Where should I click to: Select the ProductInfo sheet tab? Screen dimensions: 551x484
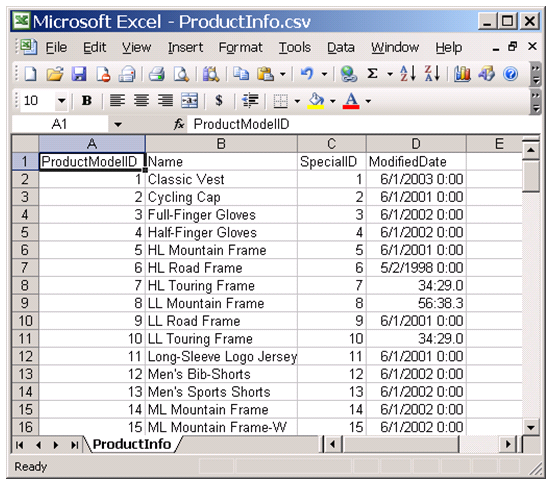click(x=132, y=444)
